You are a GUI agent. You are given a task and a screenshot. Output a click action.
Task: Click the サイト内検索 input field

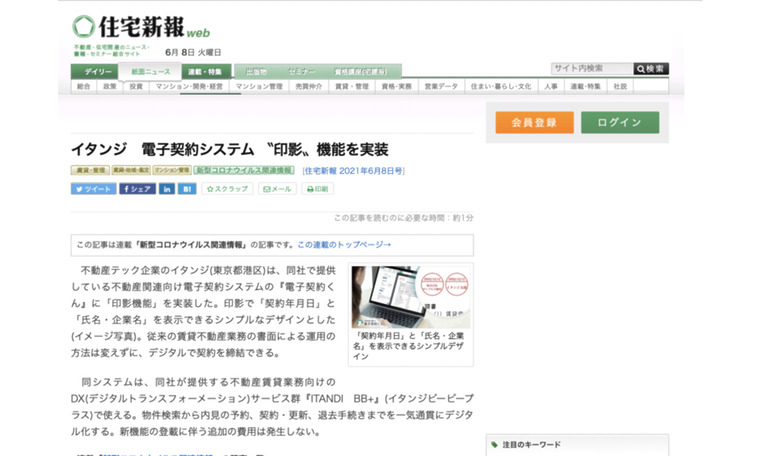pos(591,69)
